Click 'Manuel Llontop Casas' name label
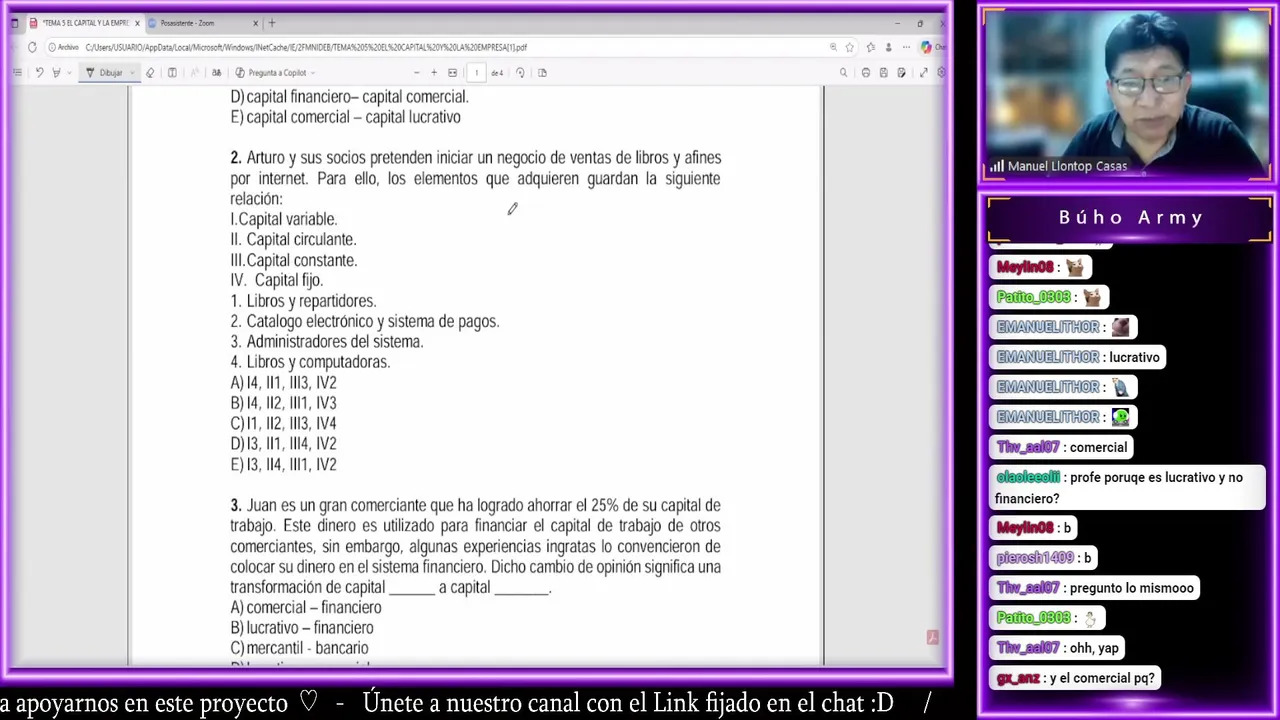This screenshot has width=1280, height=720. [1067, 166]
